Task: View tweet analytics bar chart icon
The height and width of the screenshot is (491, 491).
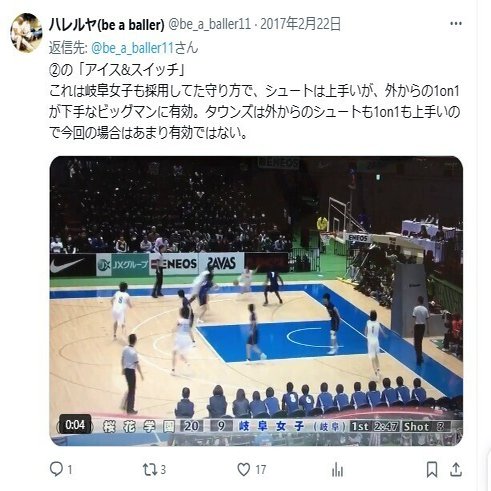Action: [x=337, y=470]
